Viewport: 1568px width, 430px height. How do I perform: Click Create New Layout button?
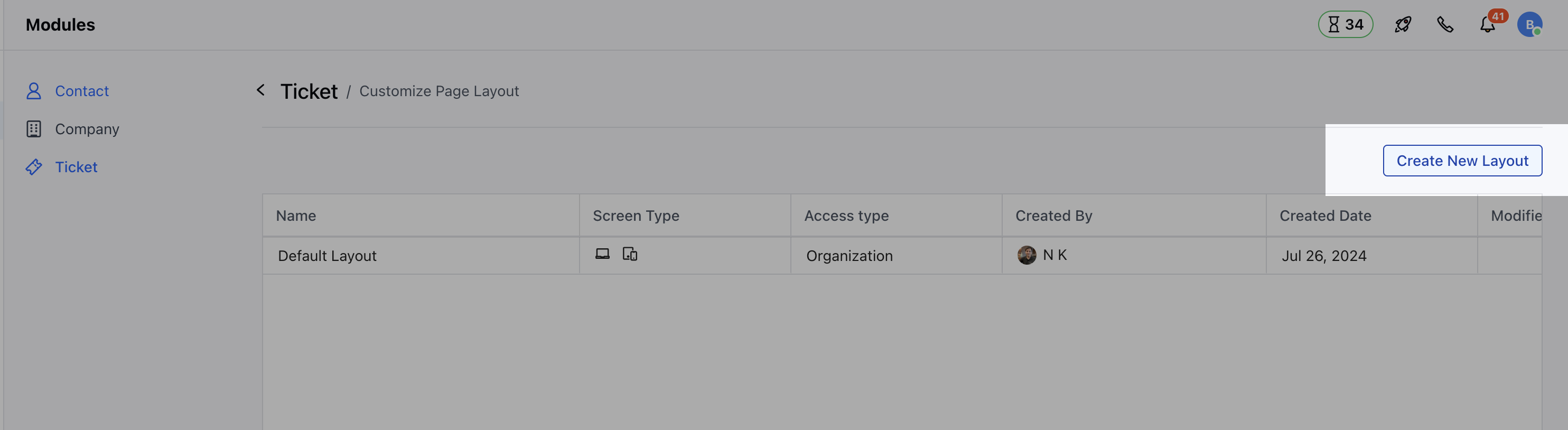tap(1462, 161)
